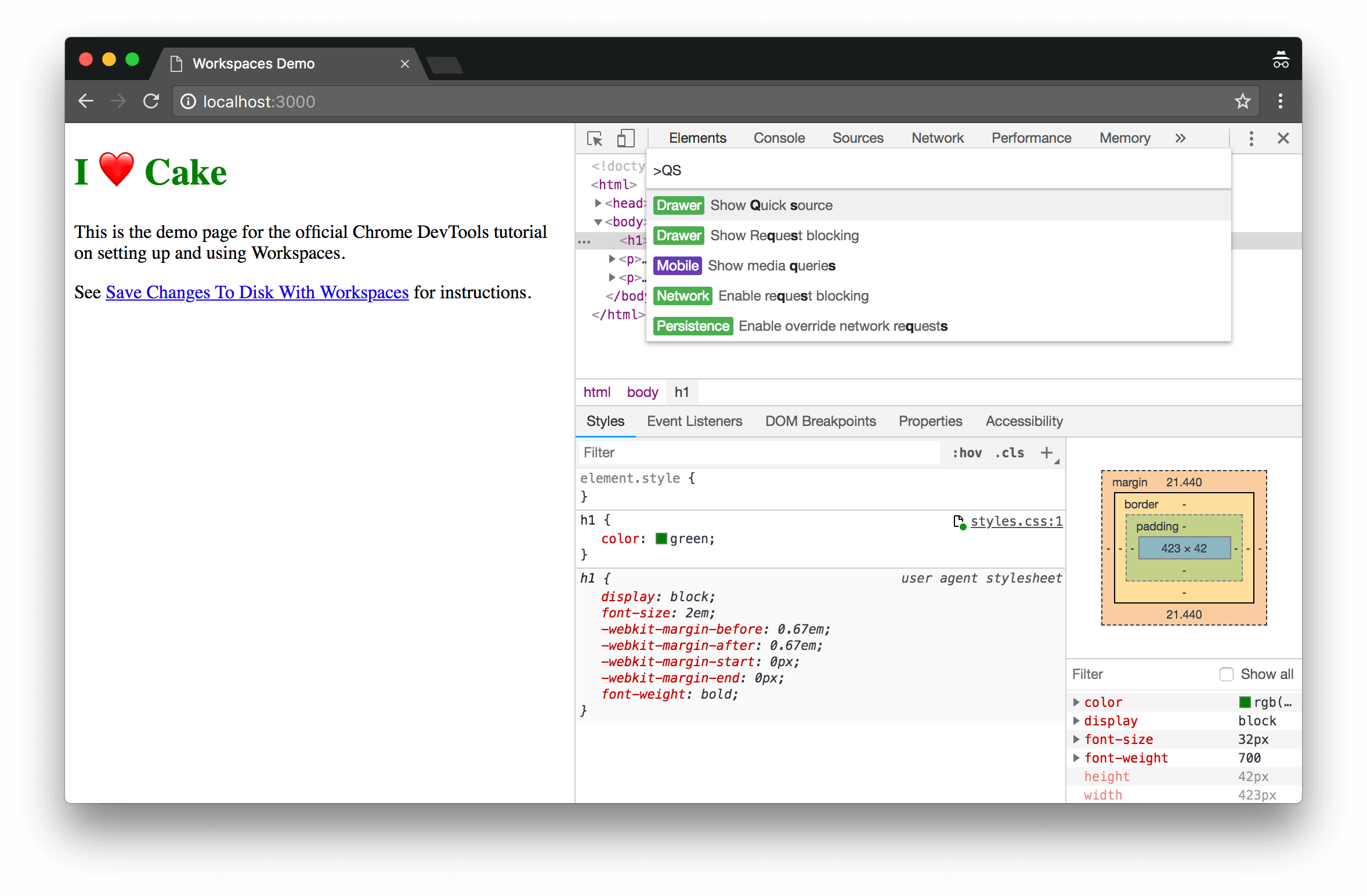Open DOM Breakpoints tab
1367x896 pixels.
(x=820, y=421)
